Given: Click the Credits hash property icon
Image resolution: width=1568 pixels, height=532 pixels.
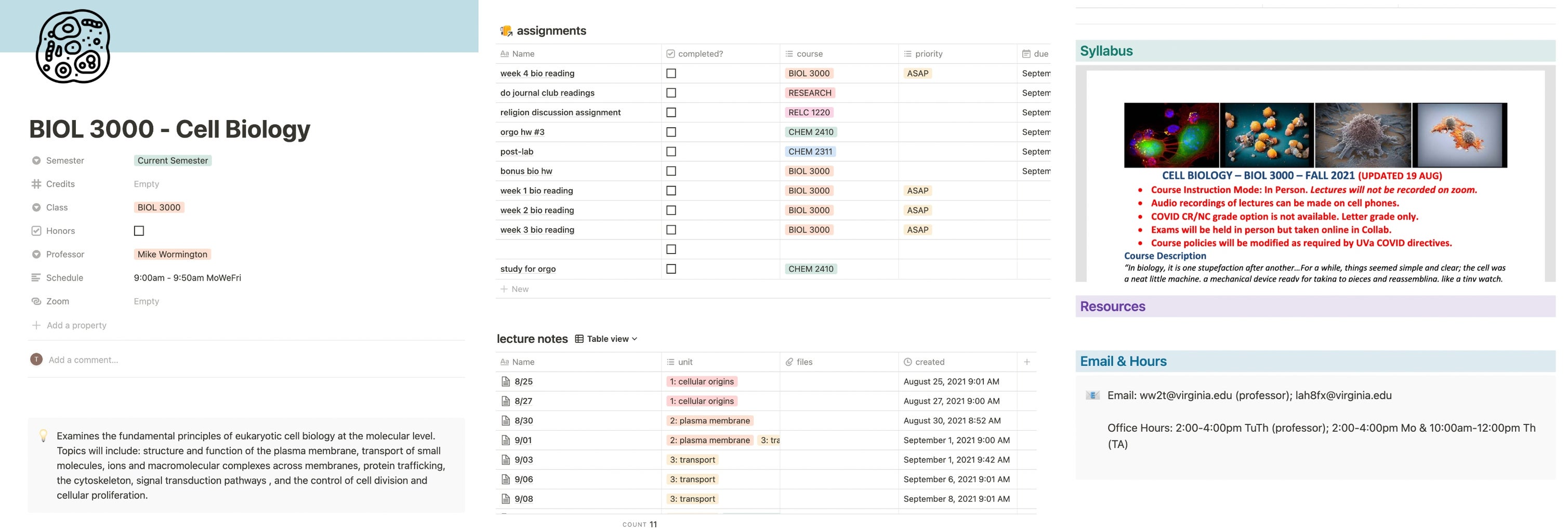Looking at the screenshot, I should [36, 184].
